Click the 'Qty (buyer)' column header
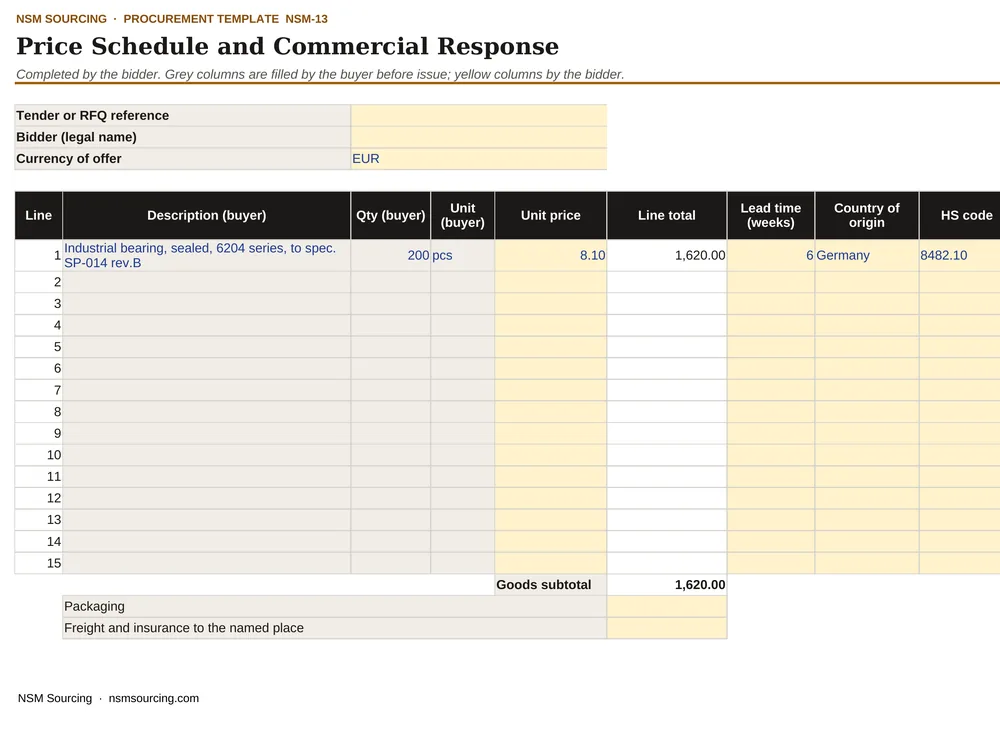Screen dimensions: 1000x750 point(390,216)
